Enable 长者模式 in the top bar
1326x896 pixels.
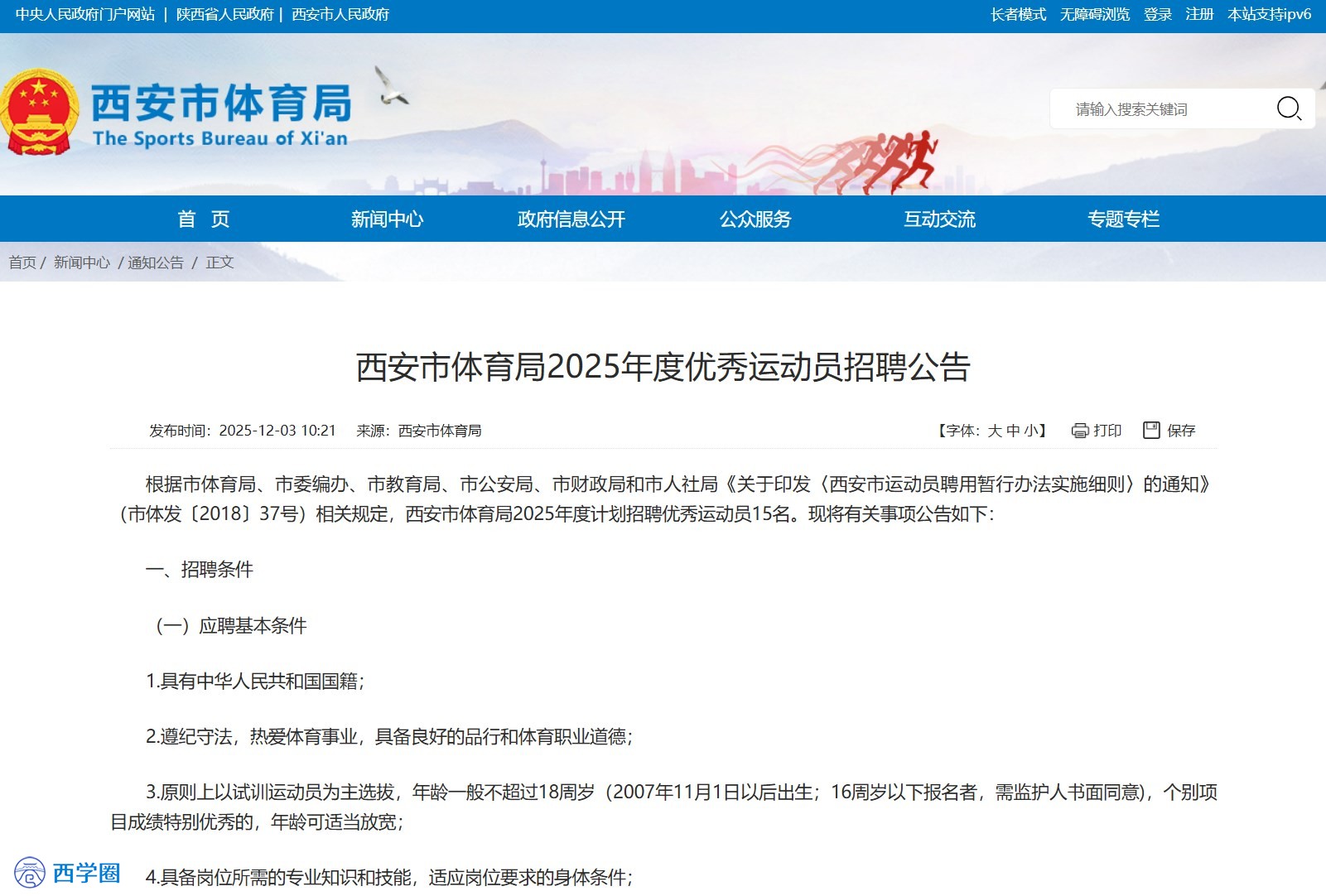coord(1018,14)
